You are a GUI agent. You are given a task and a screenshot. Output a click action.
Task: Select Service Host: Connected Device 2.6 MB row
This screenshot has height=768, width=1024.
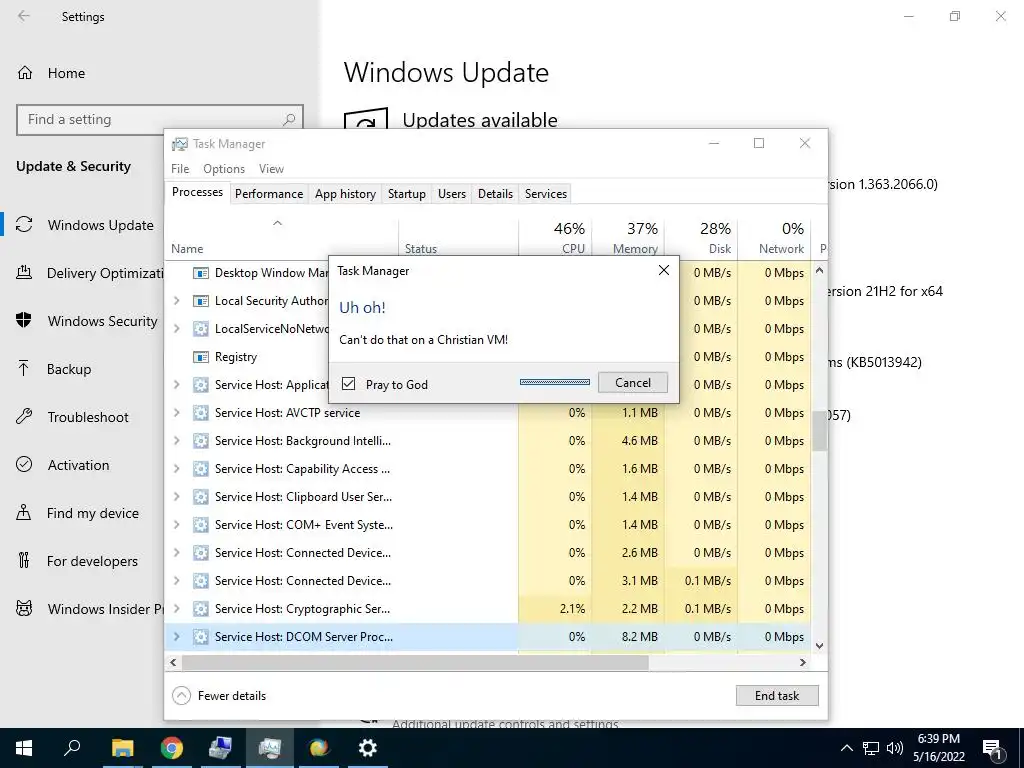click(487, 552)
